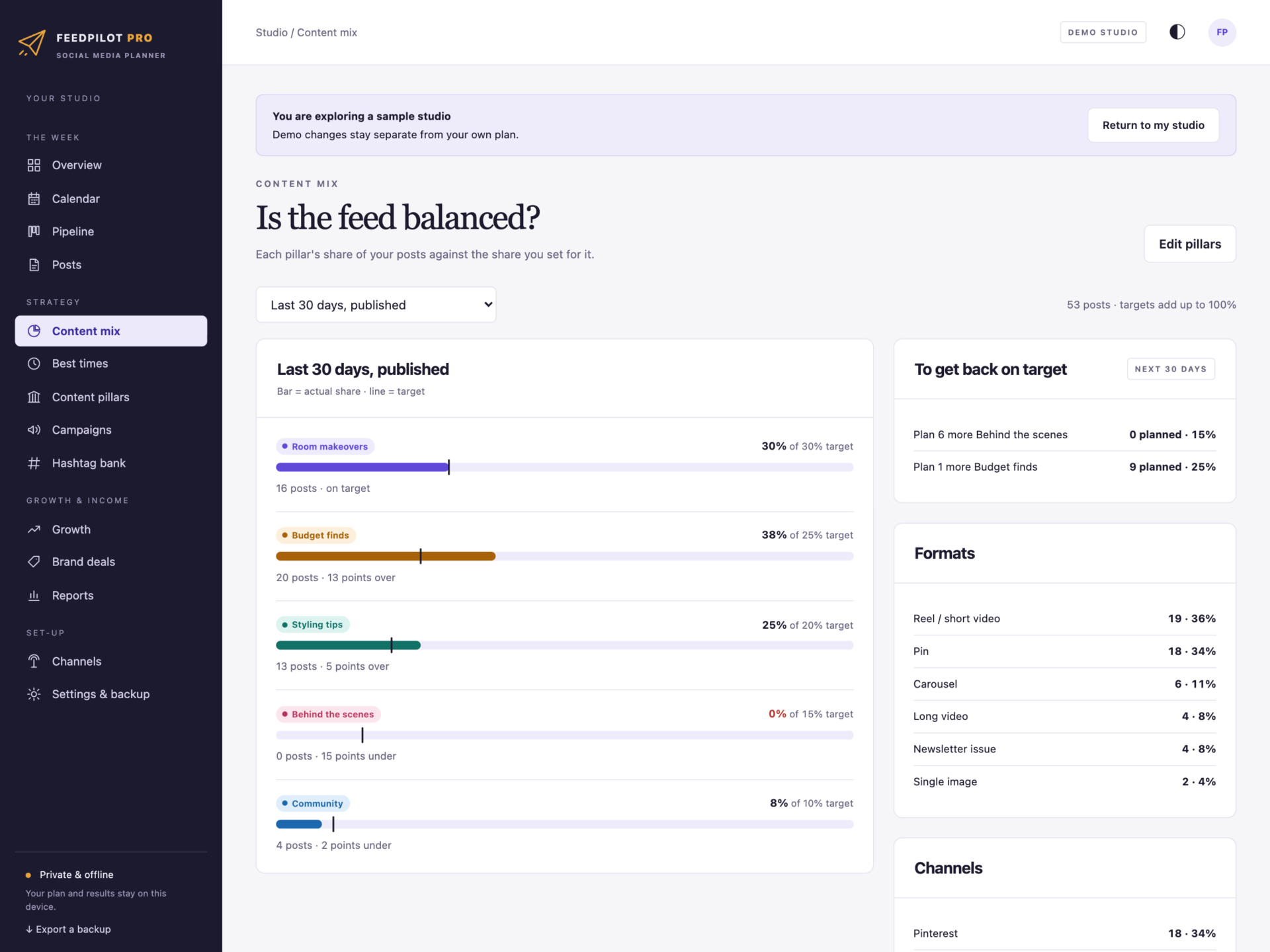The image size is (1270, 952).
Task: Open Calendar via its calendar icon
Action: 34,198
